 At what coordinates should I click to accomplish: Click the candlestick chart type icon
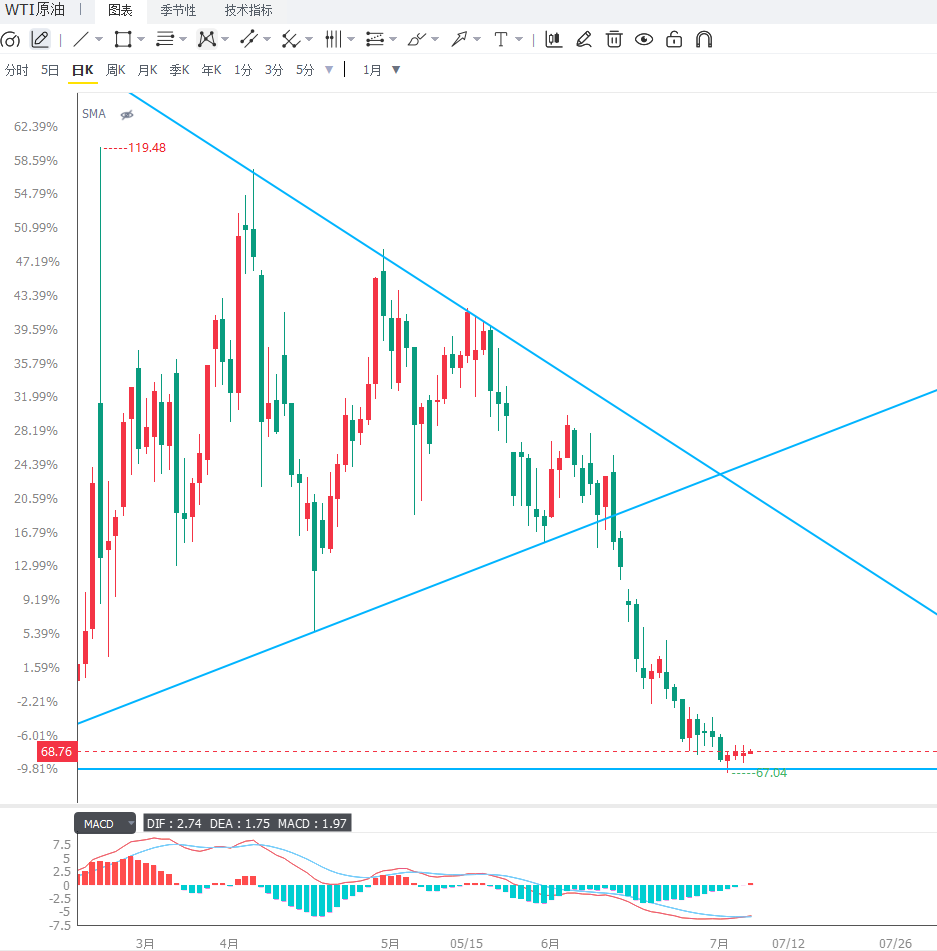pos(553,39)
